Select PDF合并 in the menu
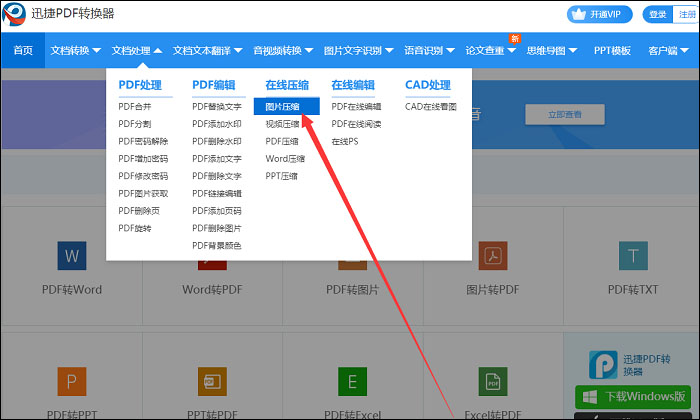 [x=135, y=107]
